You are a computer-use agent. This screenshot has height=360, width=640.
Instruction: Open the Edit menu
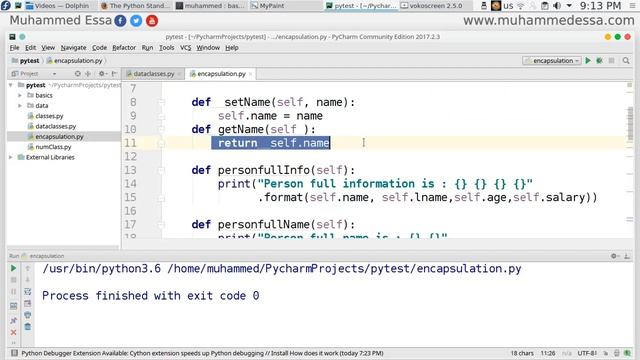(30, 48)
